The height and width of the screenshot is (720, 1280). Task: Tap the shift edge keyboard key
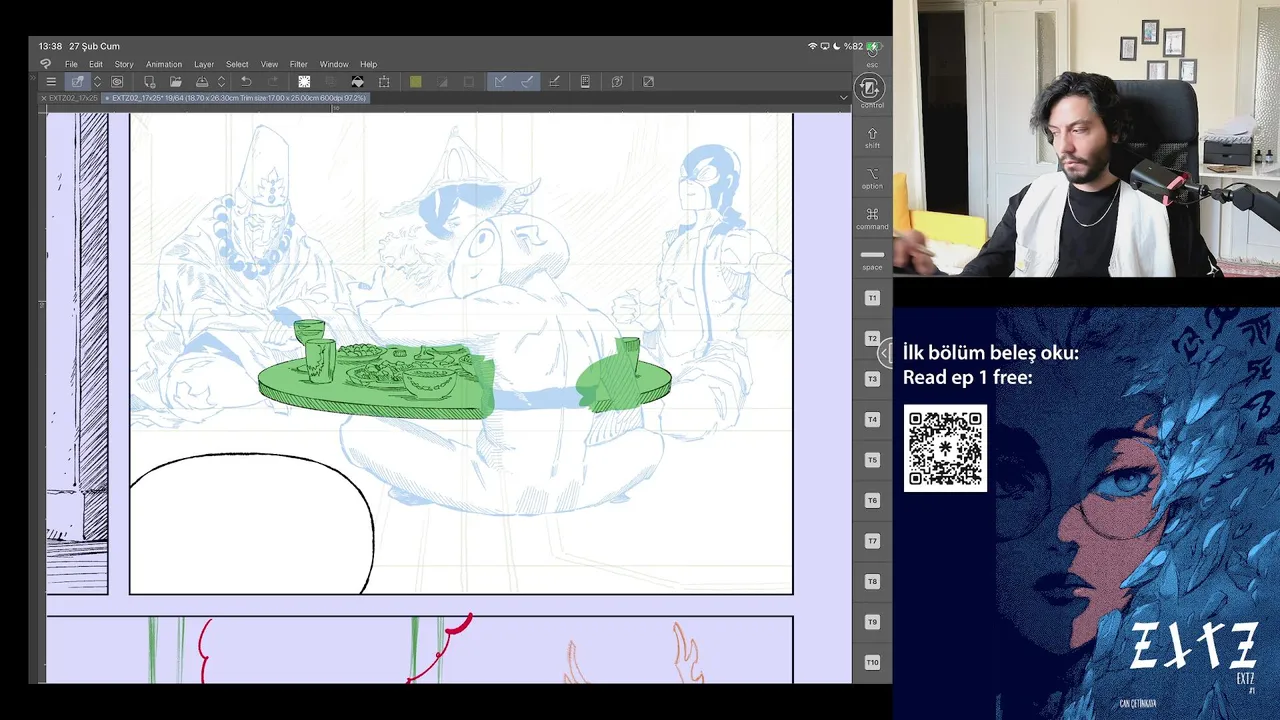872,138
